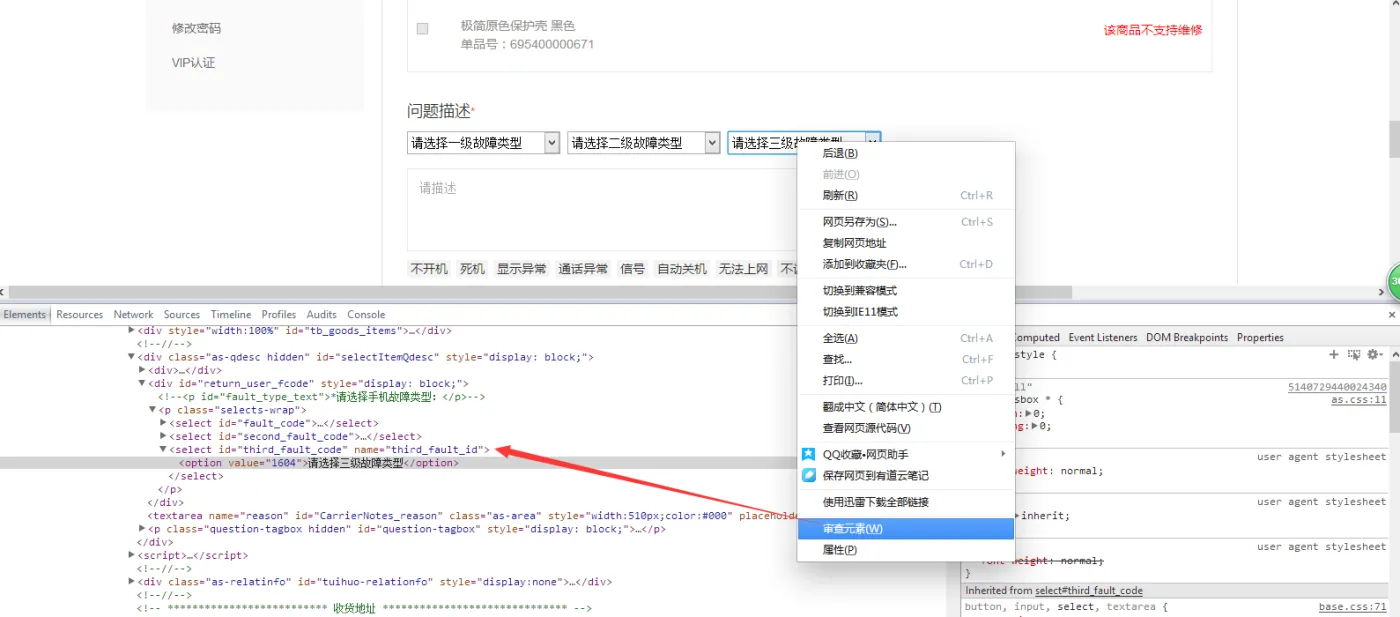Choose 全选(A) in the context menu

pos(906,338)
